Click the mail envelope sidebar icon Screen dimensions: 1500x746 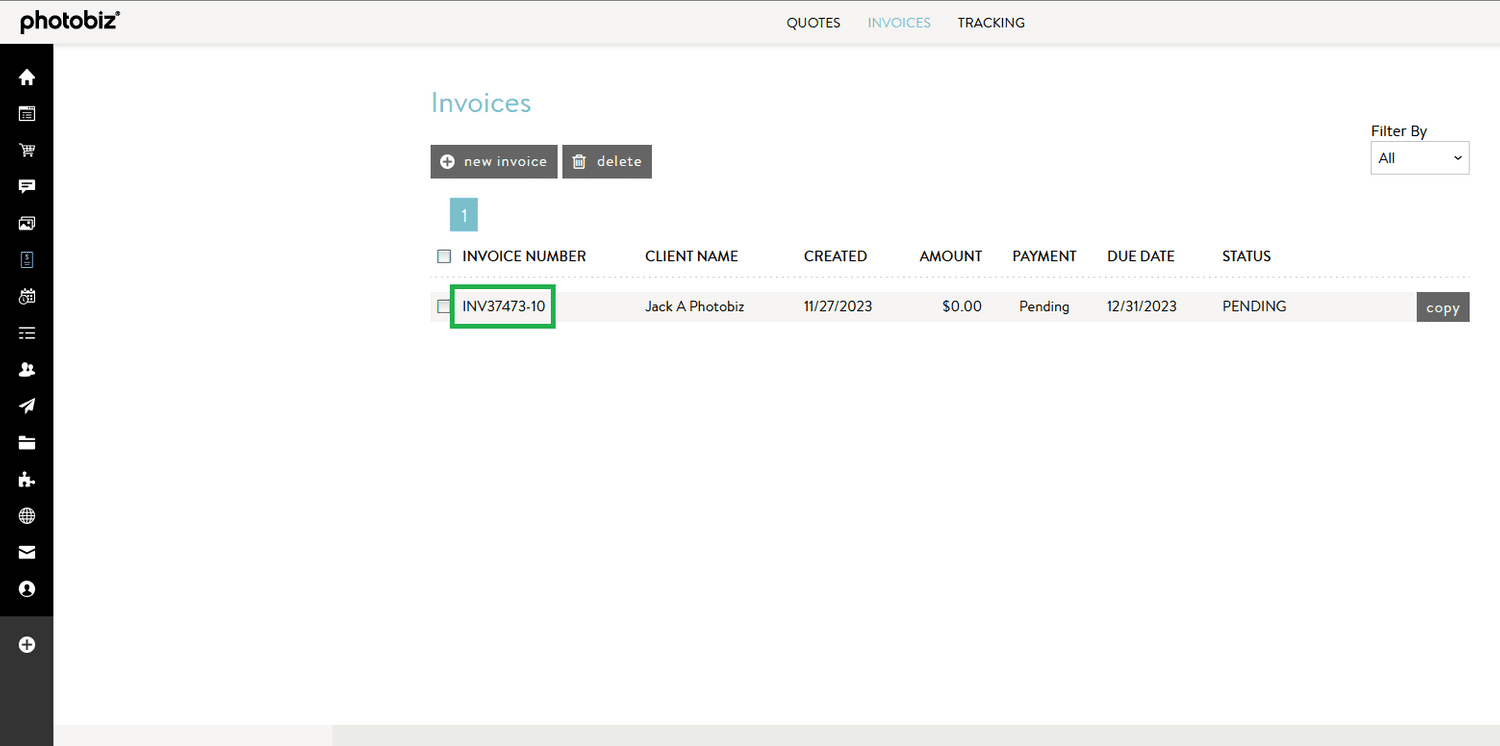pos(26,552)
